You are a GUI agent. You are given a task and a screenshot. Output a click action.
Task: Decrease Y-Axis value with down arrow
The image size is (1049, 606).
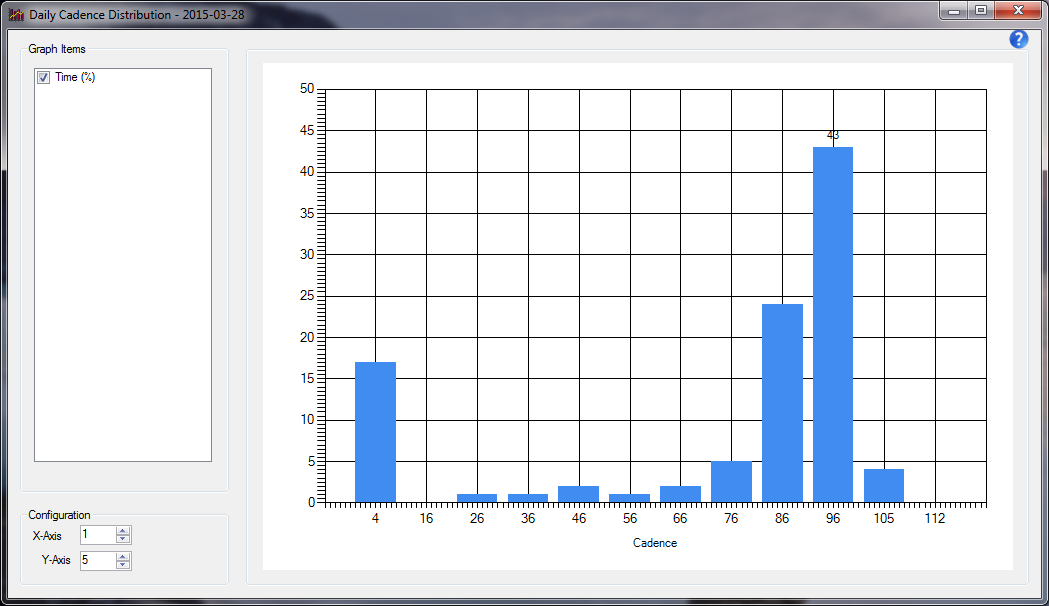[x=123, y=565]
